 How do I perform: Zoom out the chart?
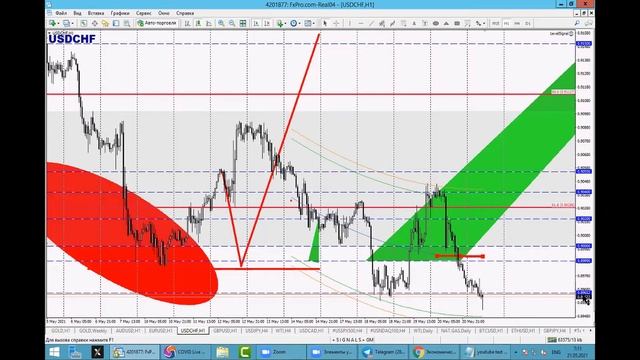click(232, 23)
